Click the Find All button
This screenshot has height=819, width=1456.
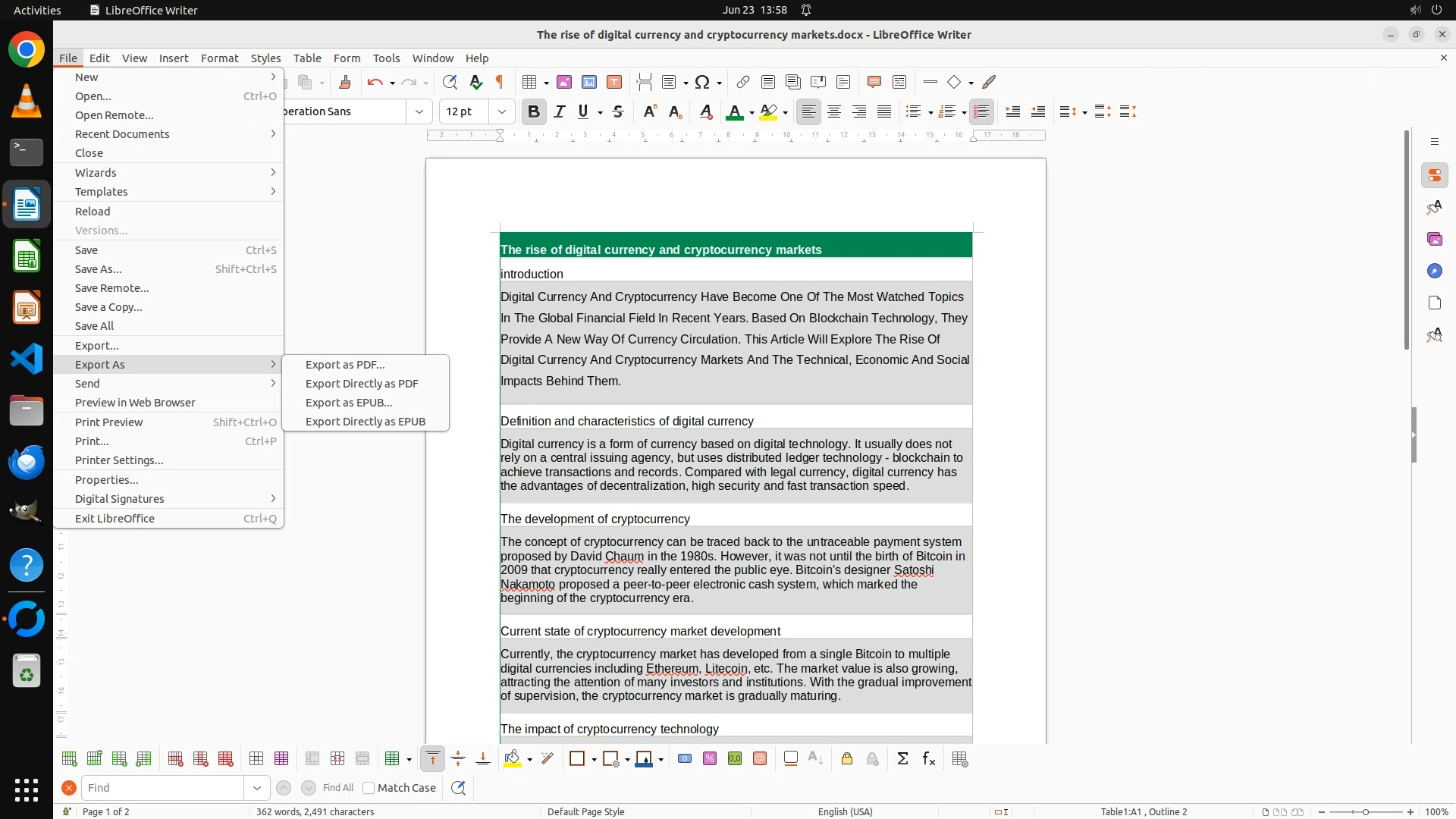point(338,788)
